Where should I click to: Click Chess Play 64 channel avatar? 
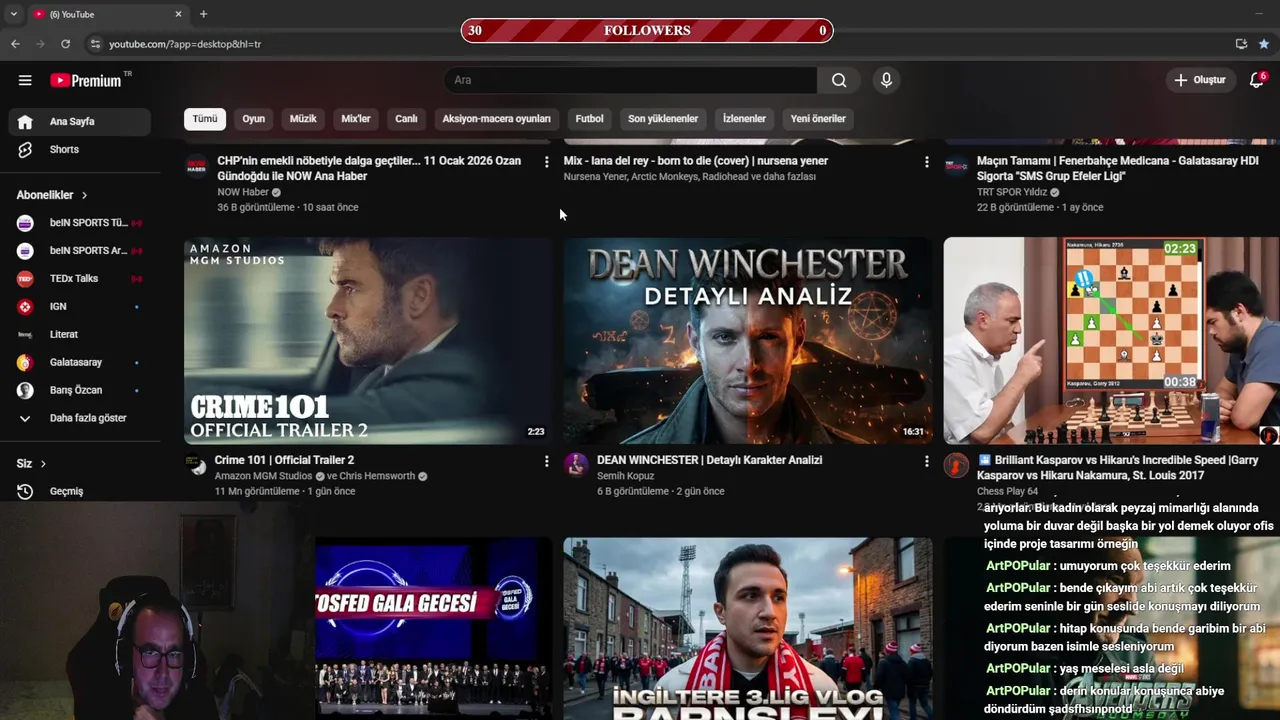(x=956, y=465)
